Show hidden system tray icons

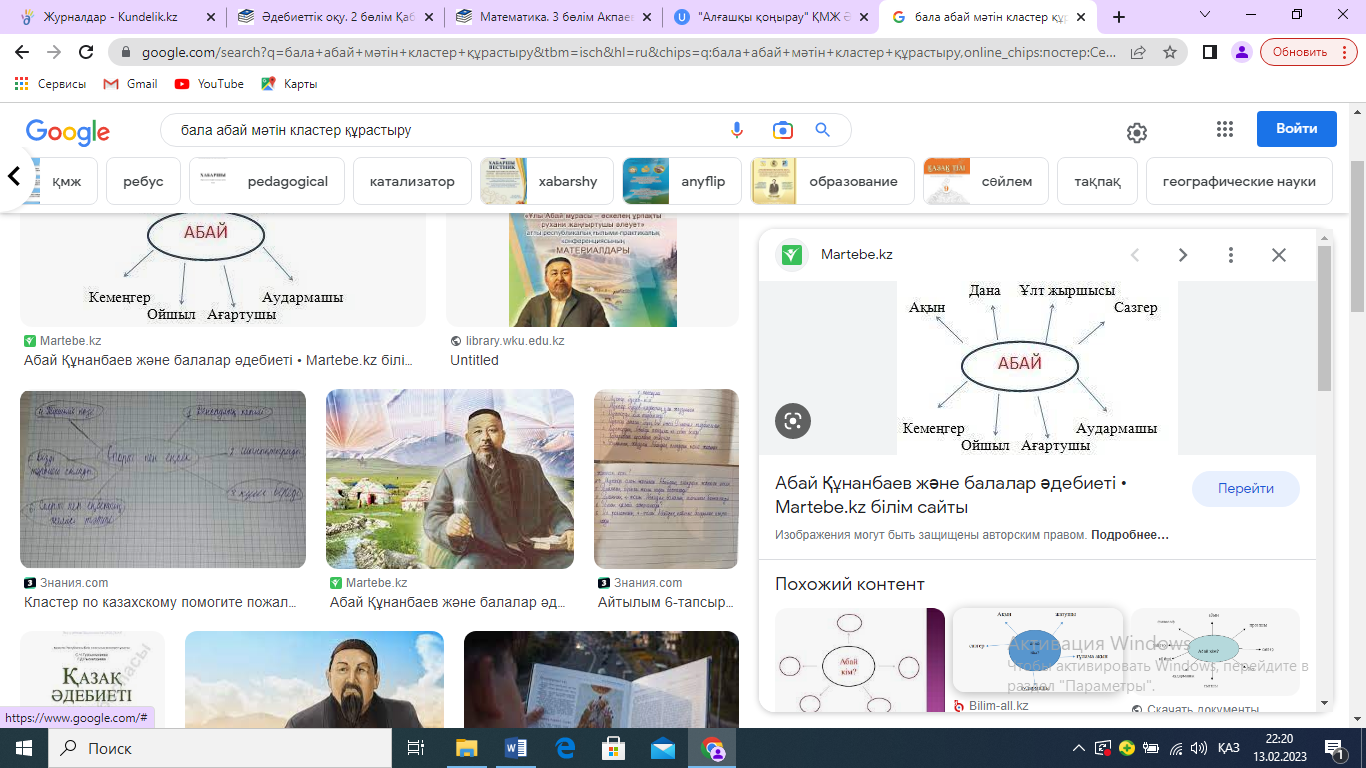tap(1079, 748)
